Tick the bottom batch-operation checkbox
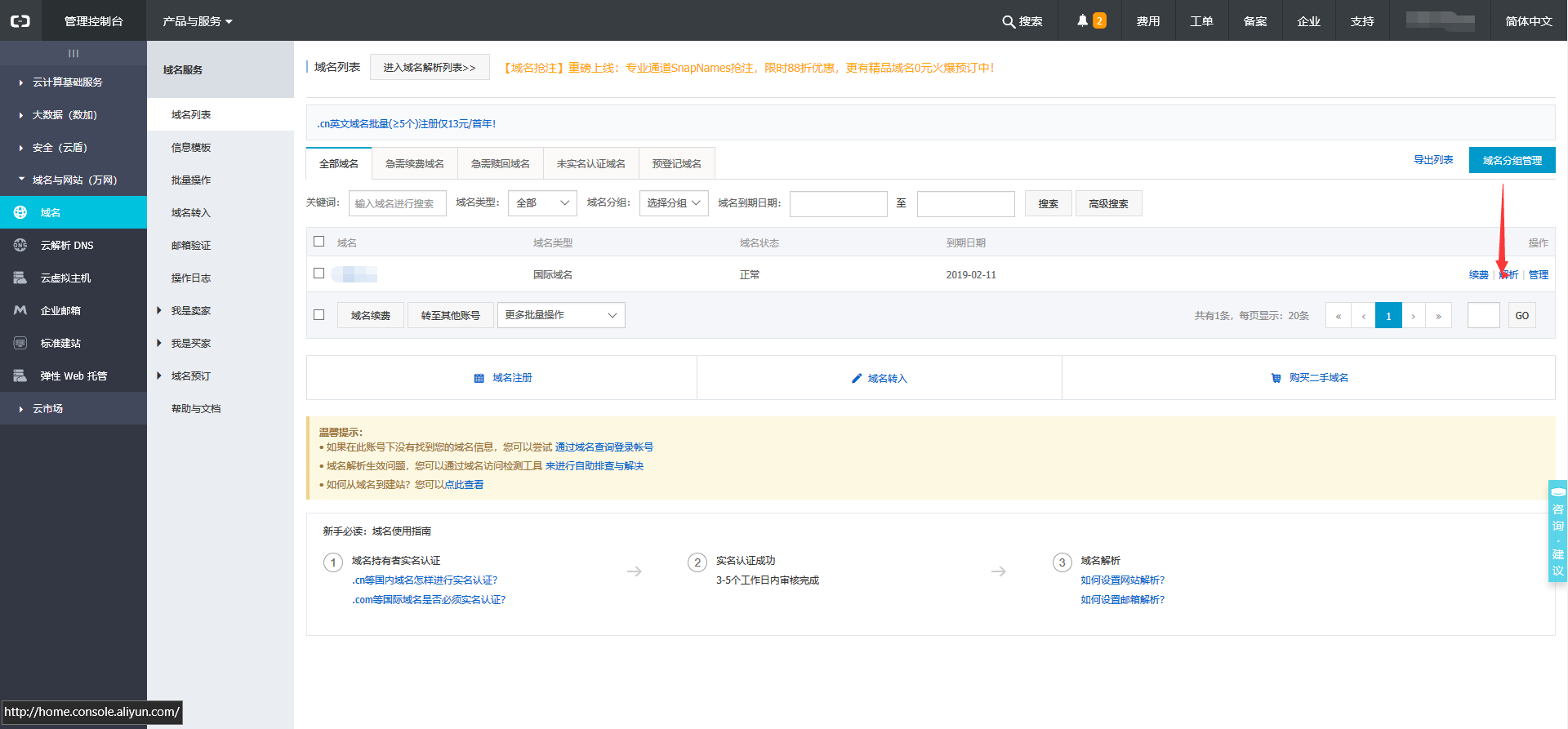The height and width of the screenshot is (729, 1568). click(319, 315)
